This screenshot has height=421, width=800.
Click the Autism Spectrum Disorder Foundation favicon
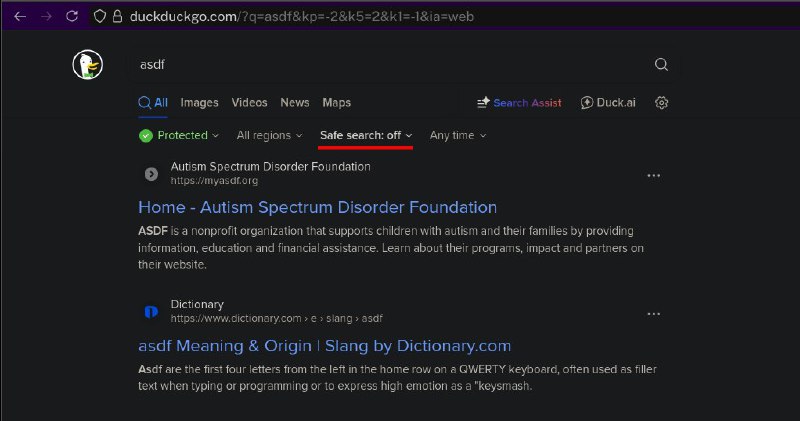pos(151,174)
